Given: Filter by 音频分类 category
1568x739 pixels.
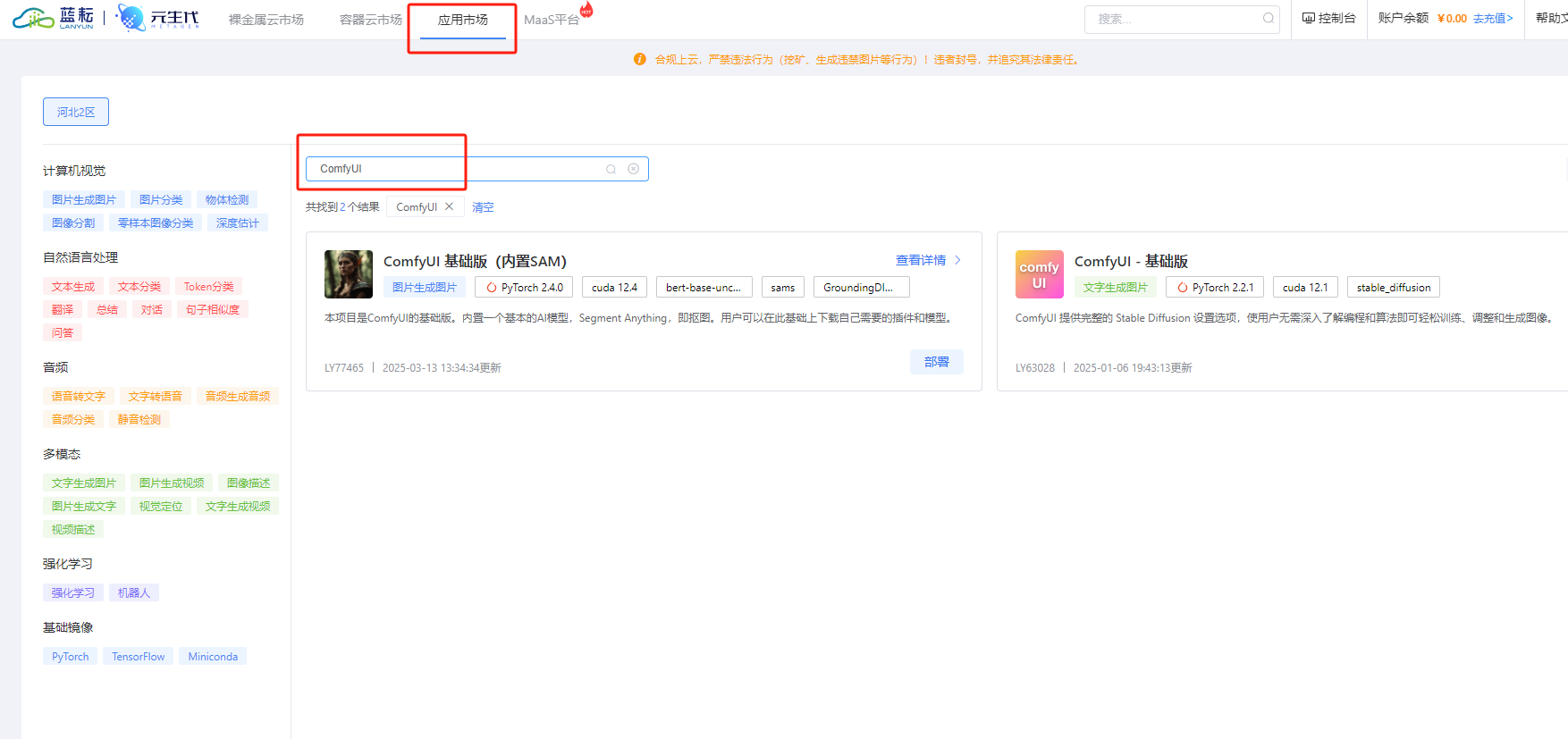Looking at the screenshot, I should pos(73,420).
